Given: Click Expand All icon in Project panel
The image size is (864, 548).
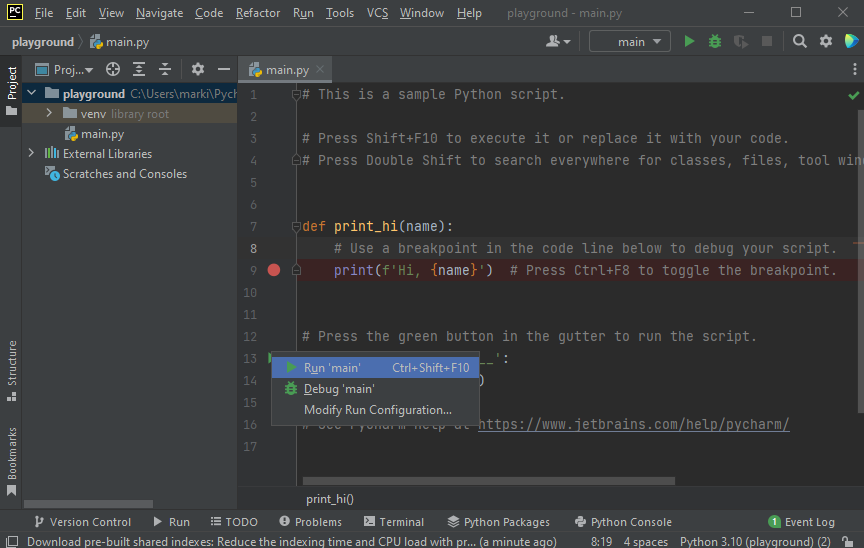Looking at the screenshot, I should [139, 70].
